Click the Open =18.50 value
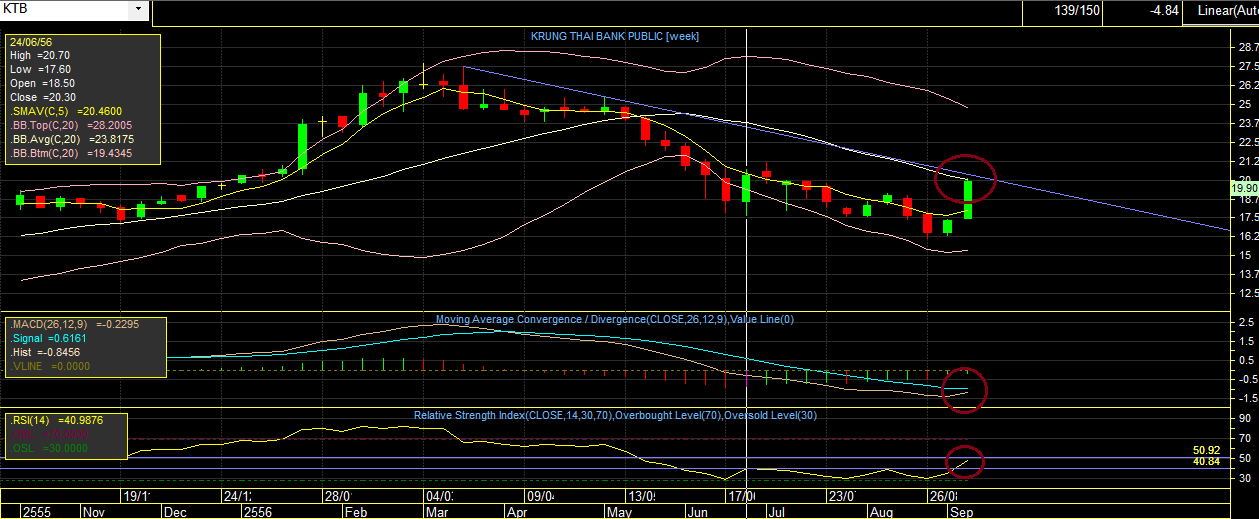This screenshot has width=1259, height=519. (42, 83)
